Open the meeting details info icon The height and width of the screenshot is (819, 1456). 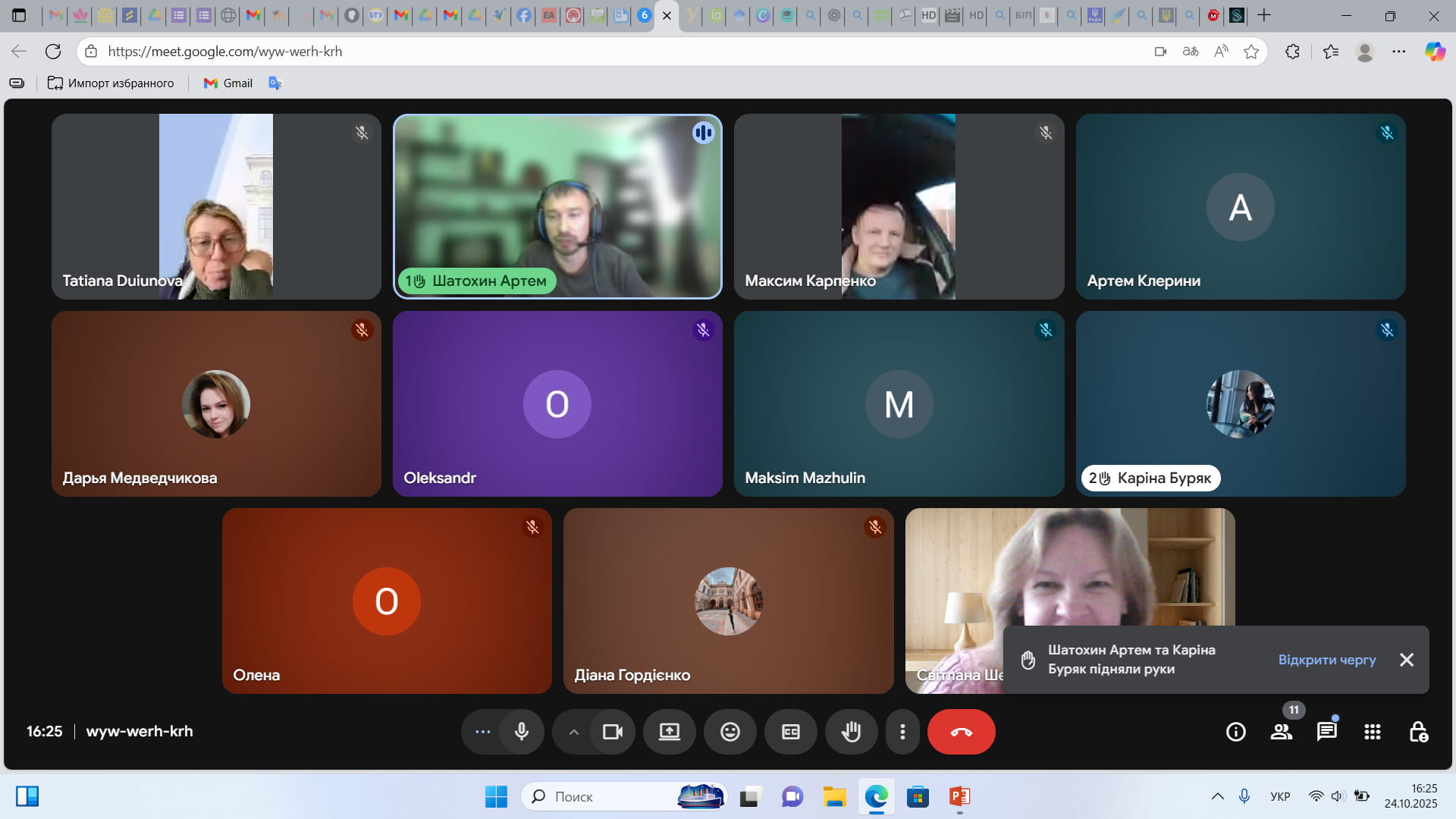1235,732
